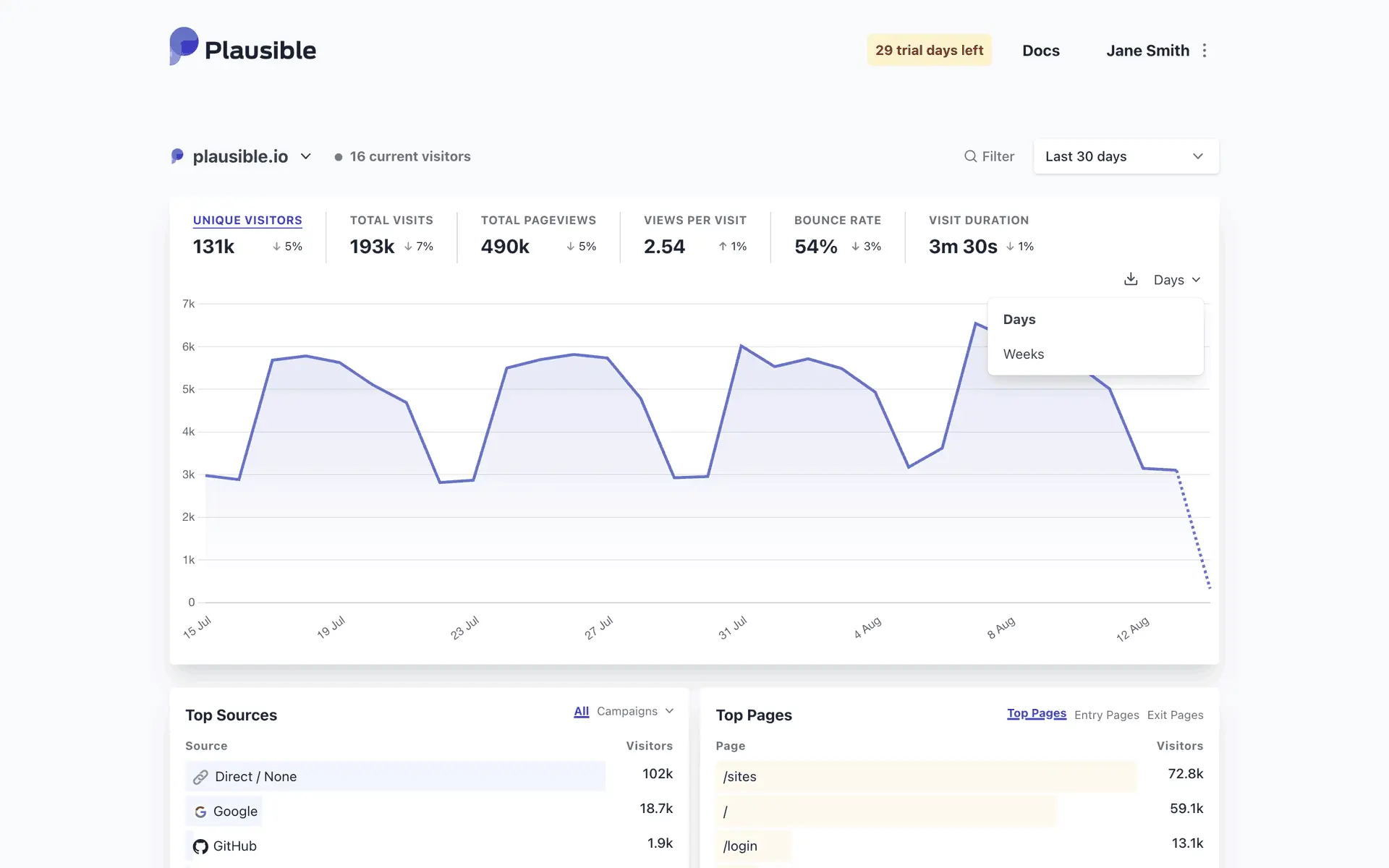
Task: Click the Plausible logo icon
Action: (184, 46)
